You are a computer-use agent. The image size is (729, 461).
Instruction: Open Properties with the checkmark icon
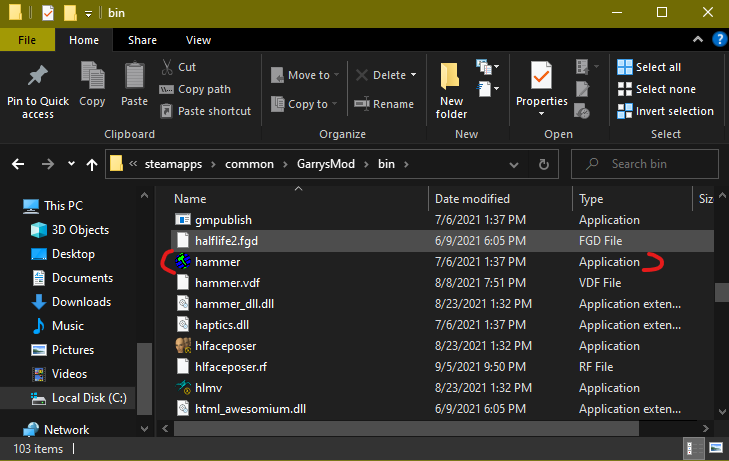coord(541,77)
